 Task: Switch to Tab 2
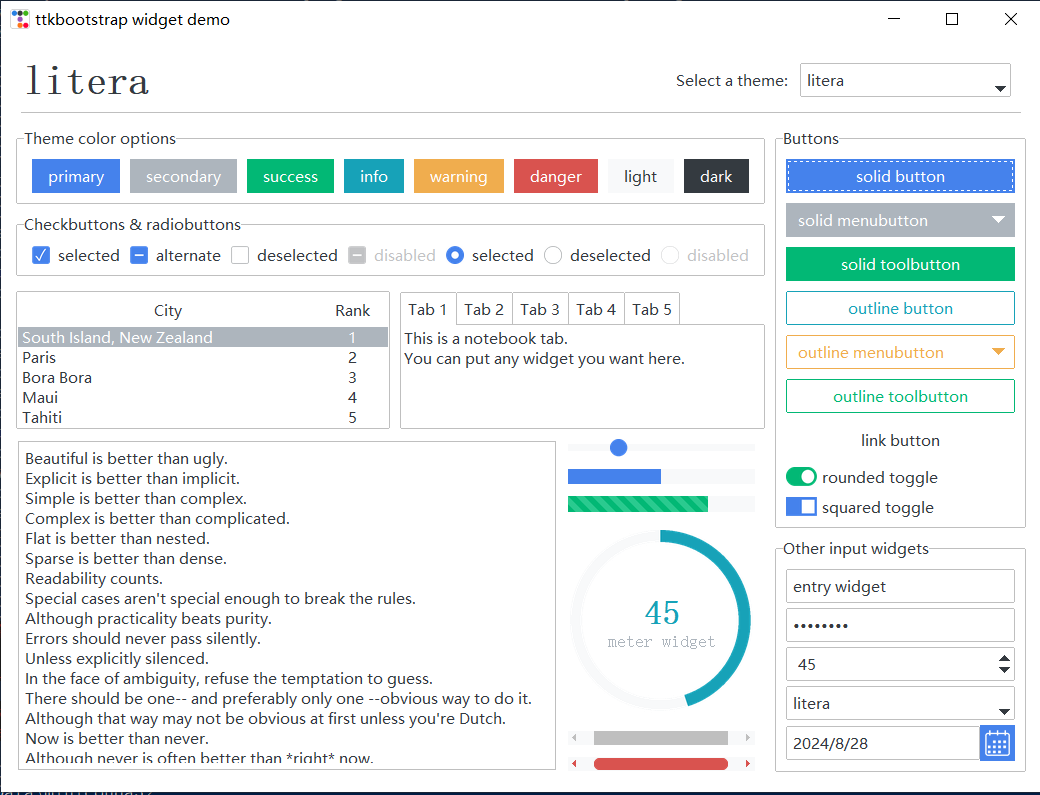(x=484, y=310)
